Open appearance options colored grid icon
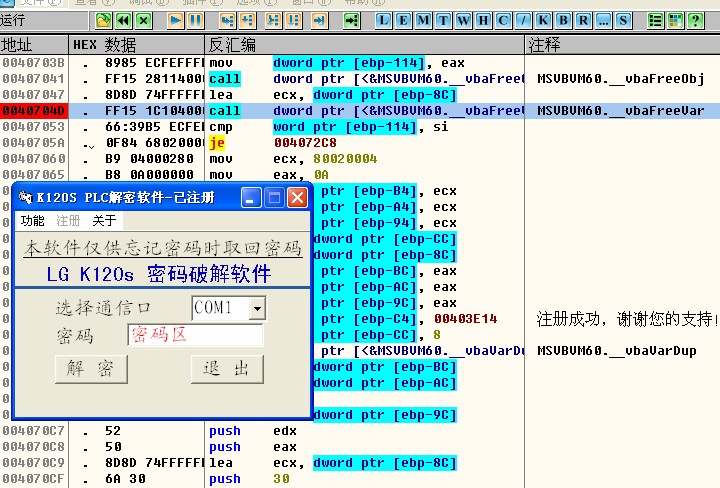 [x=675, y=21]
